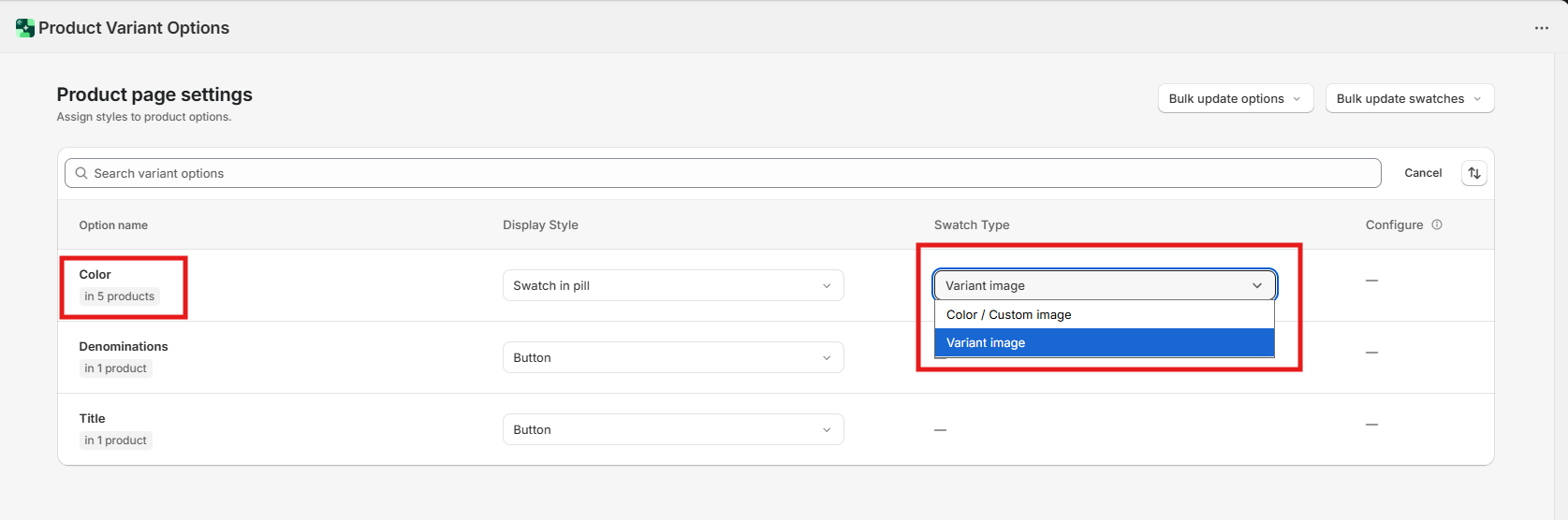Screen dimensions: 1568x520
Task: Click the magnifier icon in search field
Action: pyautogui.click(x=82, y=173)
